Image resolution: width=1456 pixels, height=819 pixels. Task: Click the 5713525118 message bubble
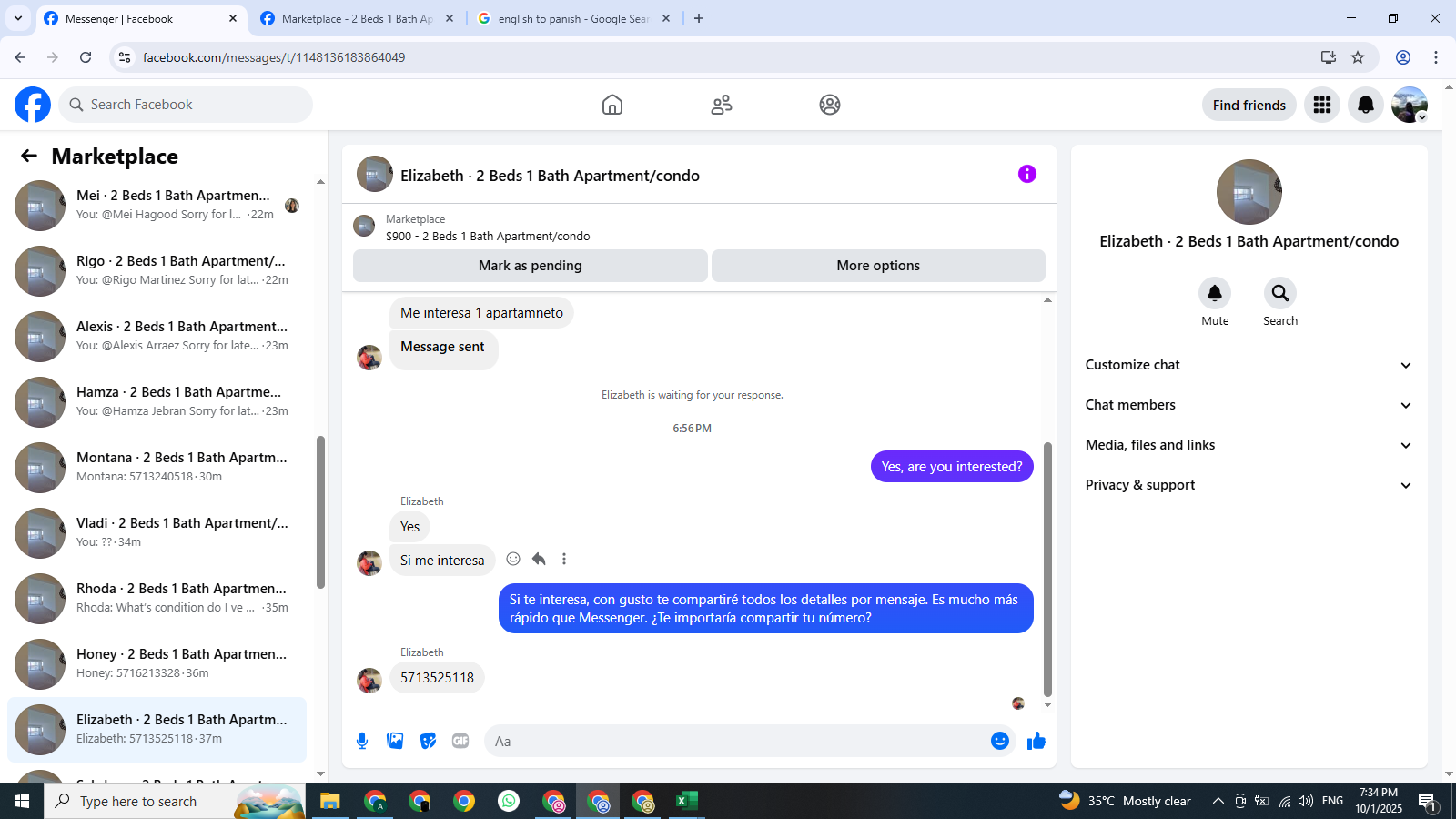pyautogui.click(x=437, y=678)
